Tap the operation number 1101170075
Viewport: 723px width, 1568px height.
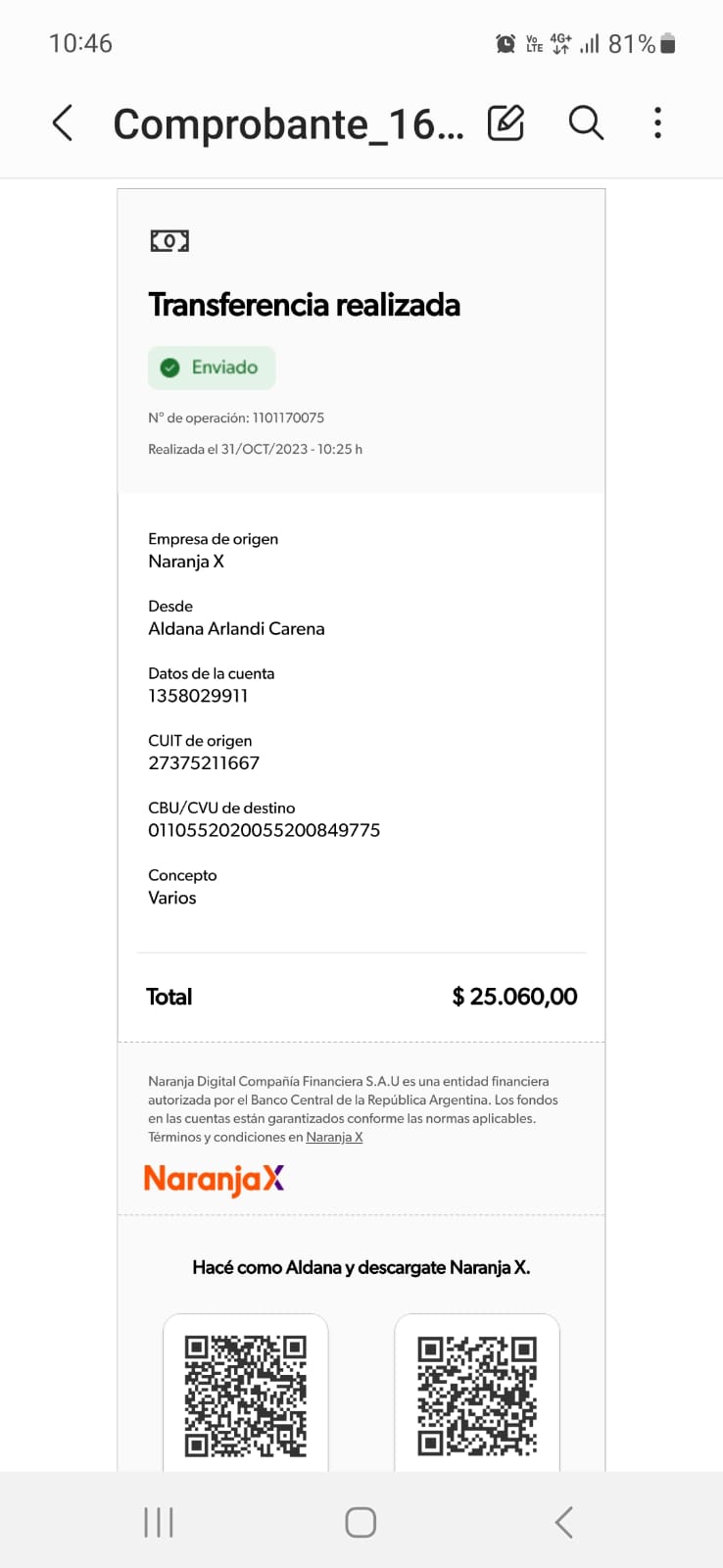tap(288, 417)
